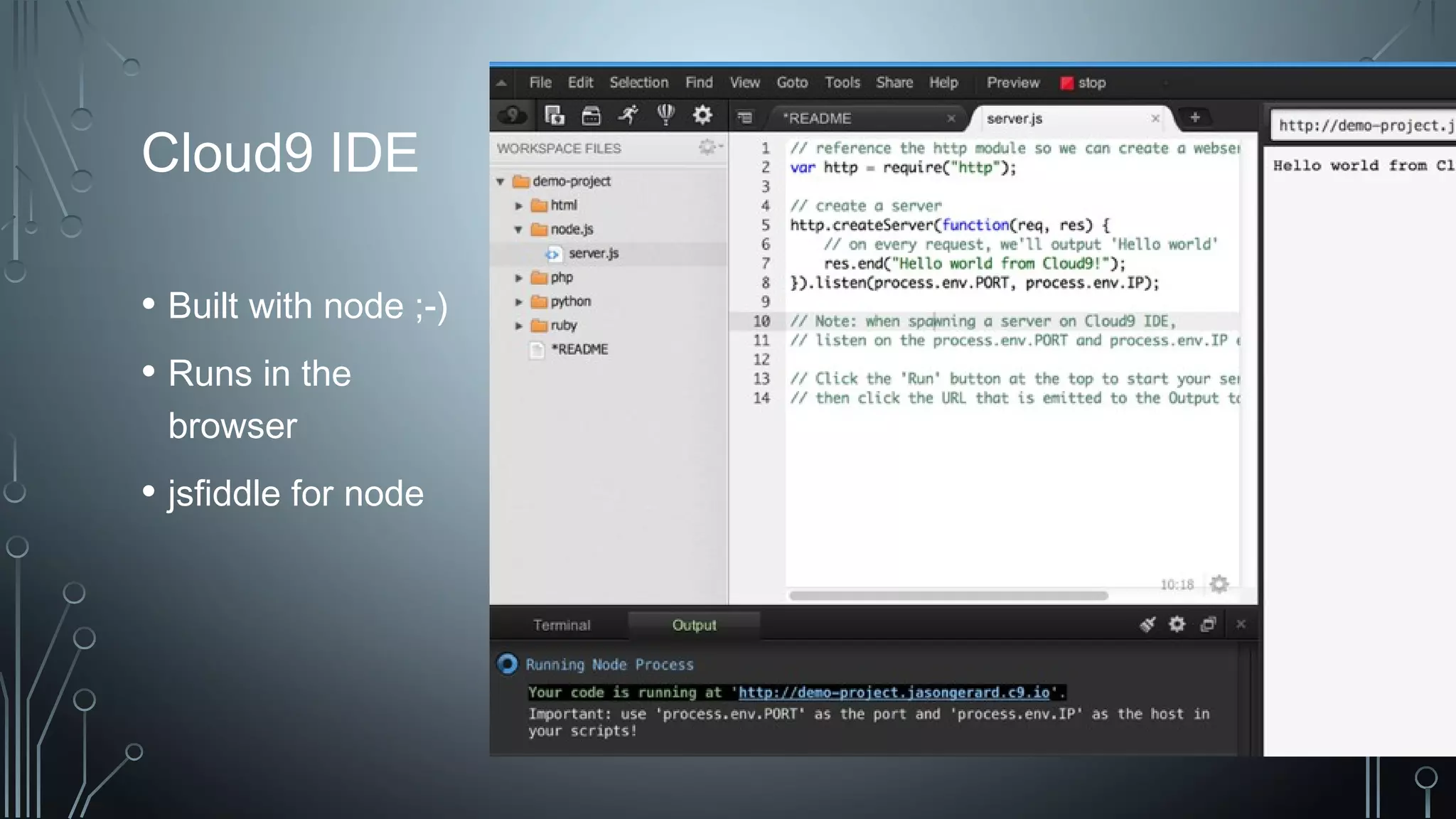Viewport: 1456px width, 819px height.
Task: Open editor settings gear near 10:18
Action: (x=1219, y=584)
